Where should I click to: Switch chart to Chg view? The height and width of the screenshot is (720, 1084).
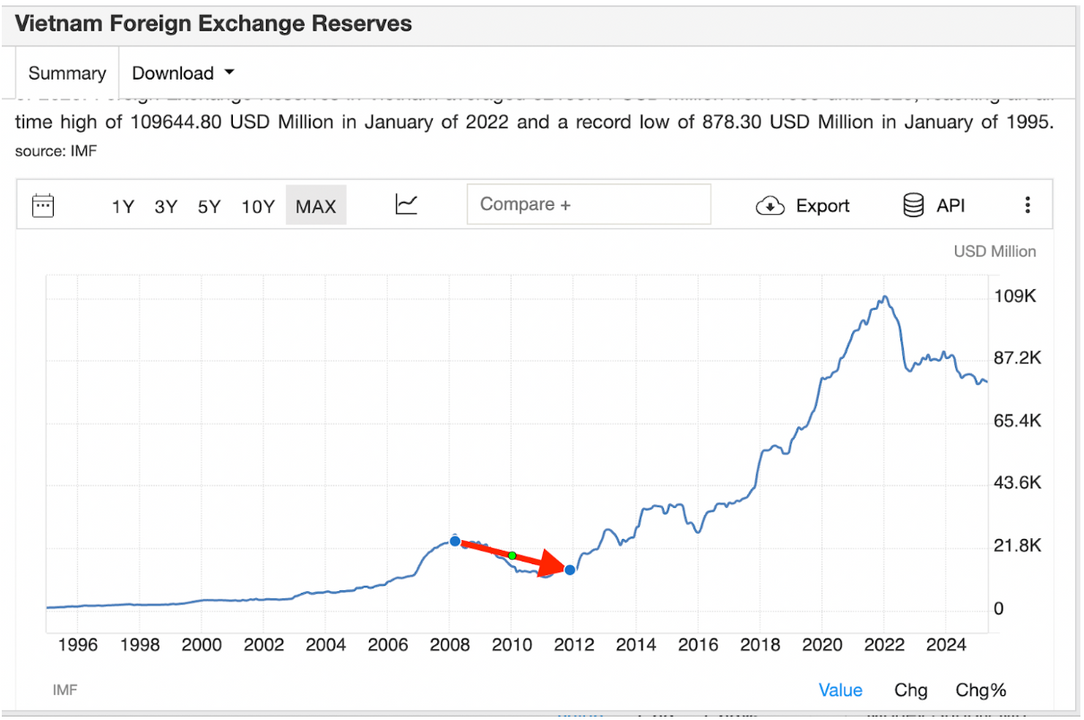pos(910,690)
